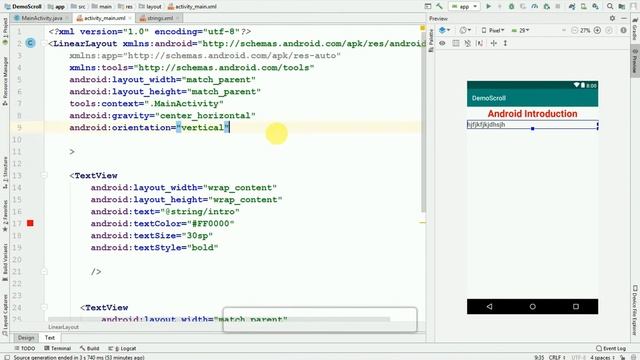Click the layout folder in breadcrumb path
640x360 pixels.
(x=150, y=7)
